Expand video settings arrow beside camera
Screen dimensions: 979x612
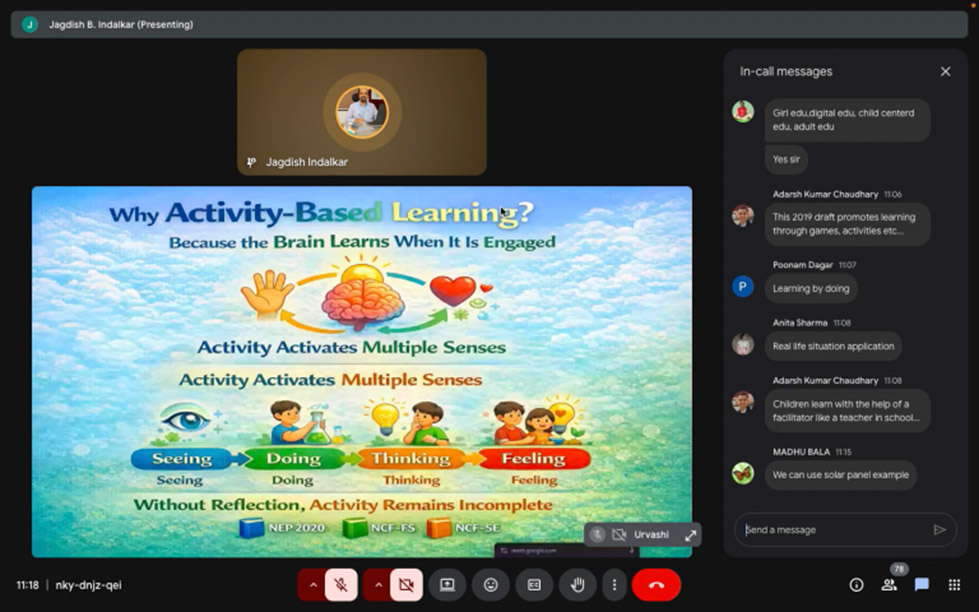(x=377, y=585)
